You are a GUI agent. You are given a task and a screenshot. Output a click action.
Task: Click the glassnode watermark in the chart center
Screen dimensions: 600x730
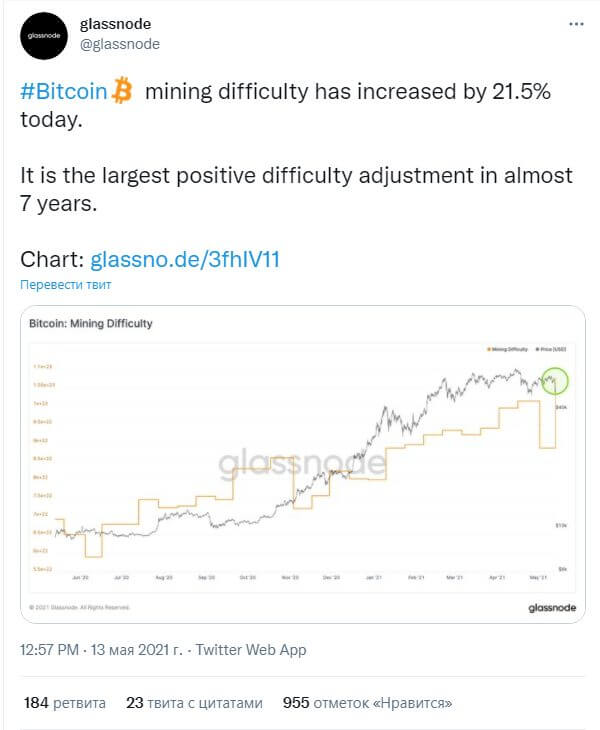[303, 463]
